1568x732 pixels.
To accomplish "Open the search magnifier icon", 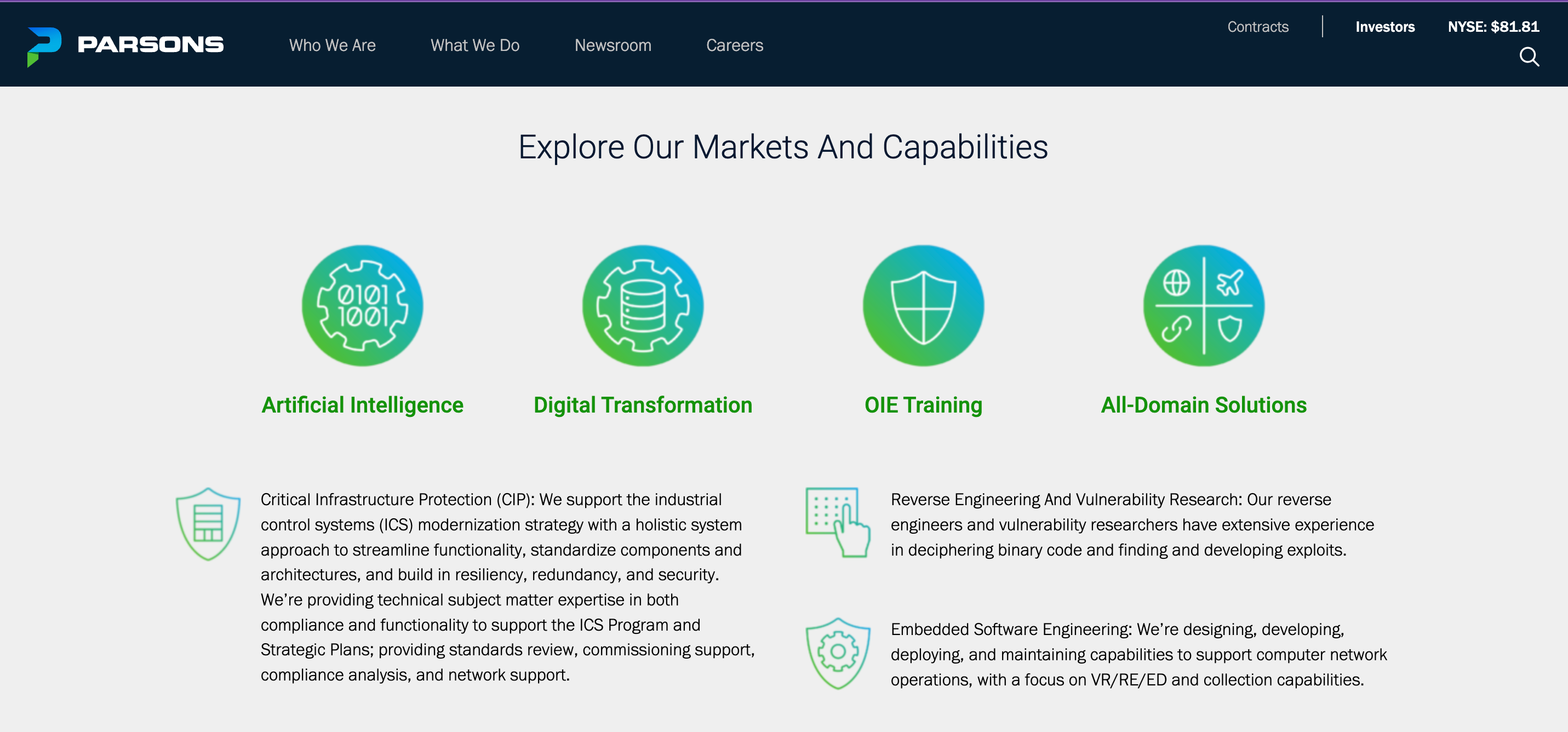I will click(1529, 56).
